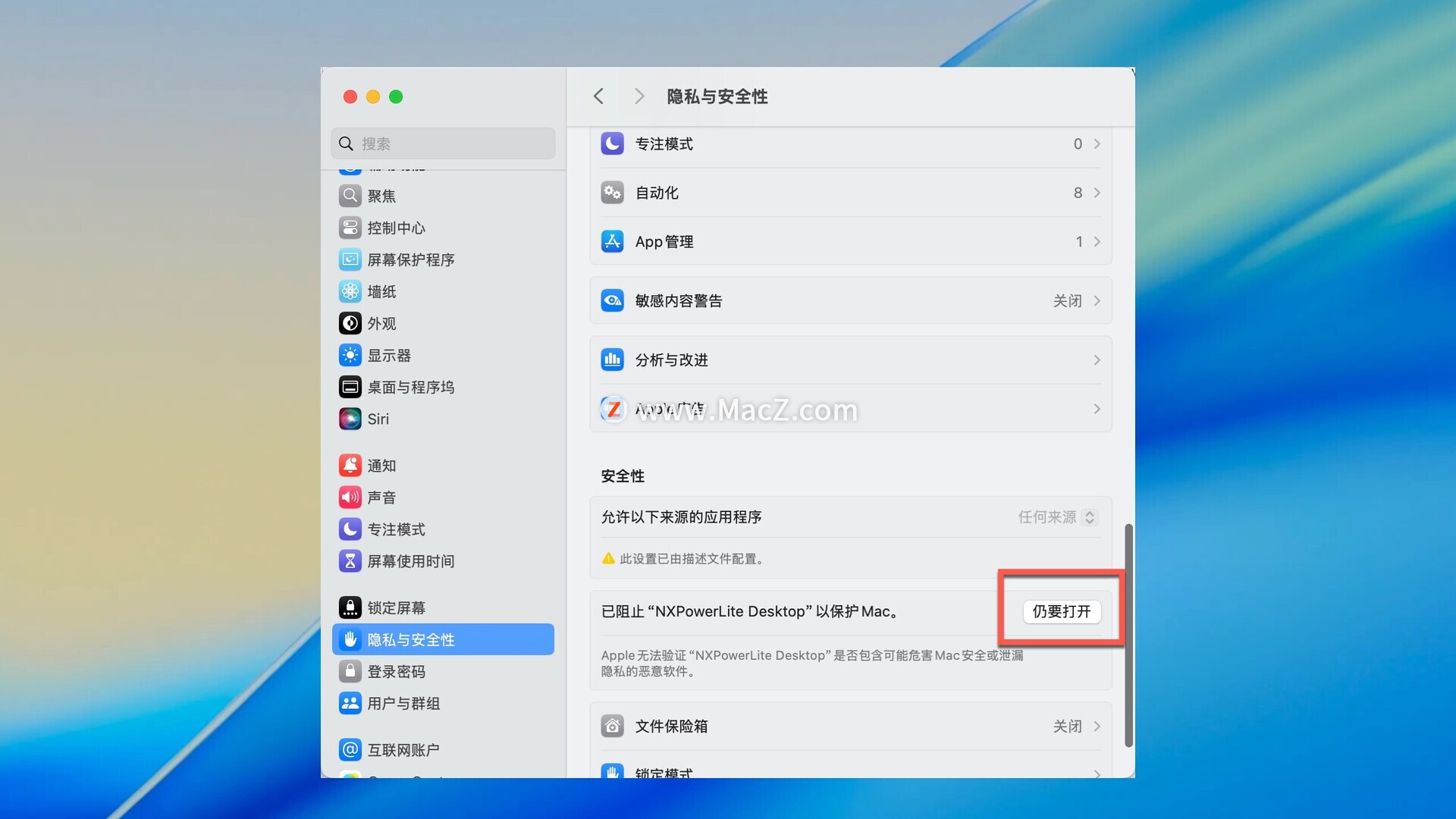Select Desktop & Dock sidebar item
The width and height of the screenshot is (1456, 819).
tap(410, 387)
